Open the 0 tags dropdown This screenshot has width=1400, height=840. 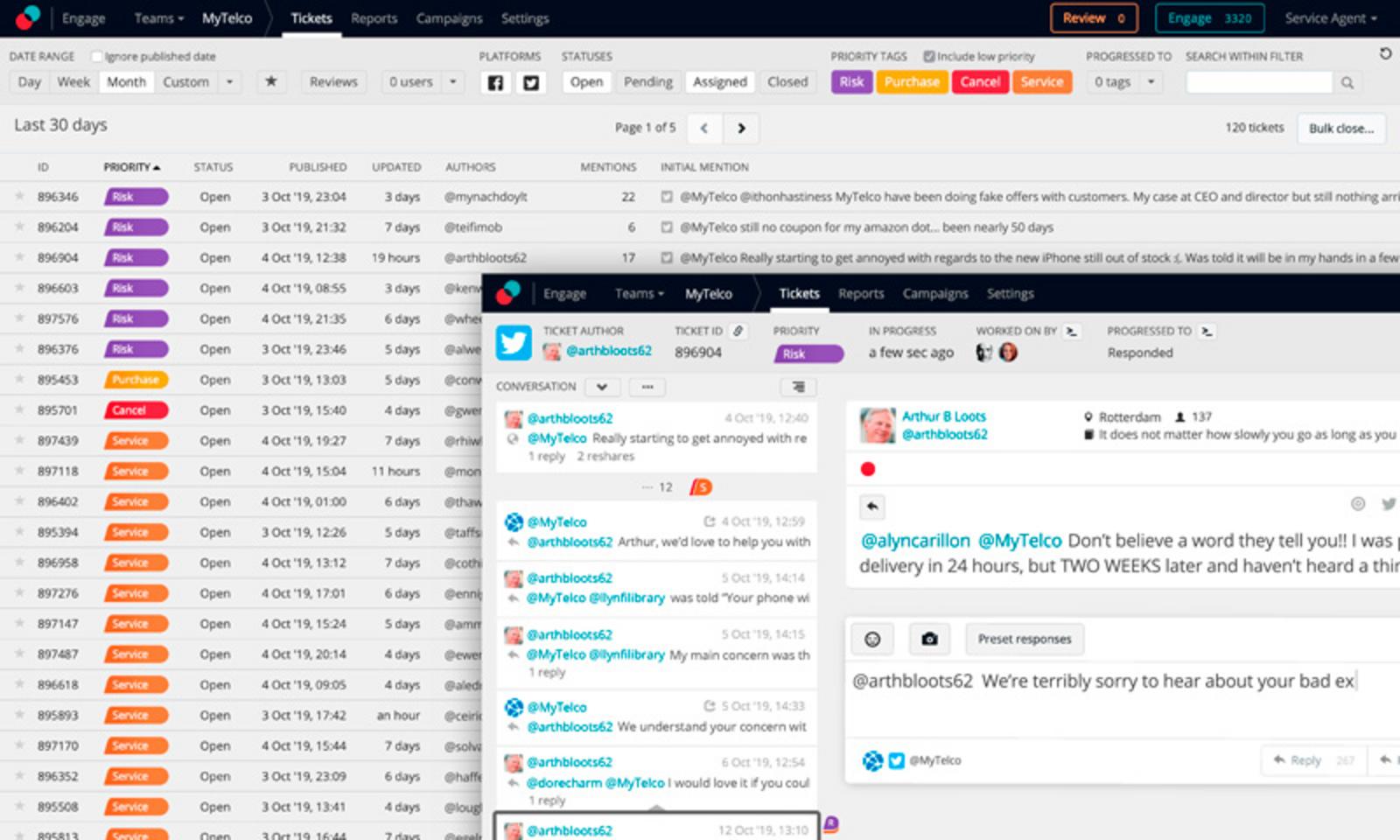pos(1124,81)
